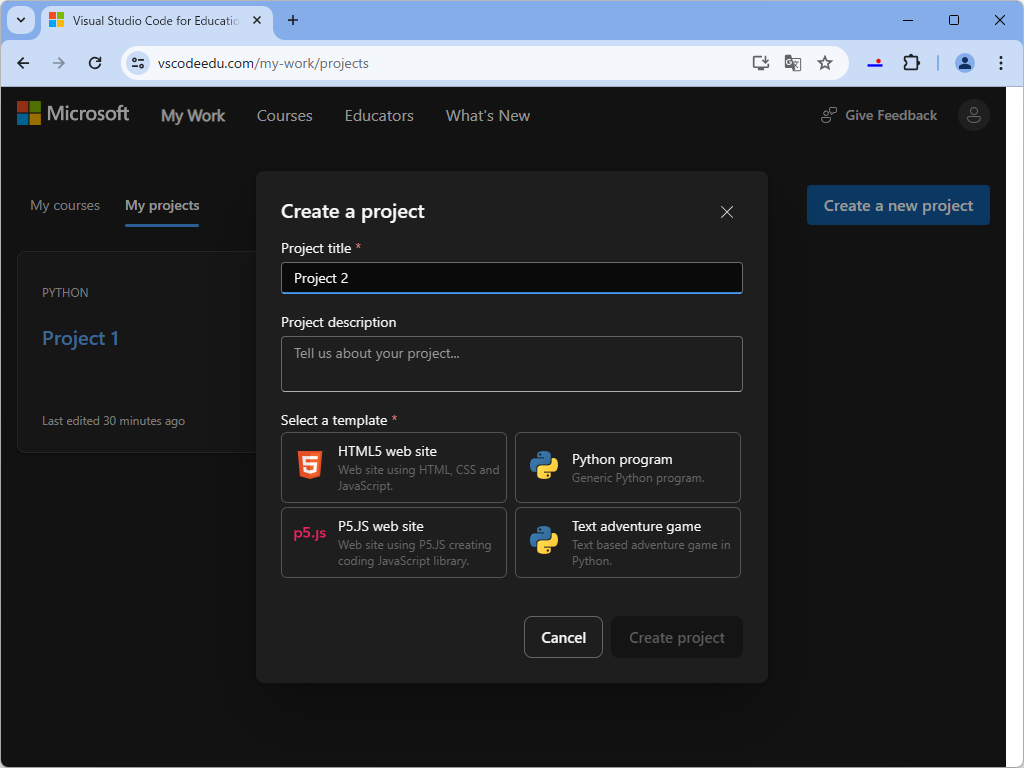1024x768 pixels.
Task: Select the HTML5 web site template
Action: pos(394,468)
